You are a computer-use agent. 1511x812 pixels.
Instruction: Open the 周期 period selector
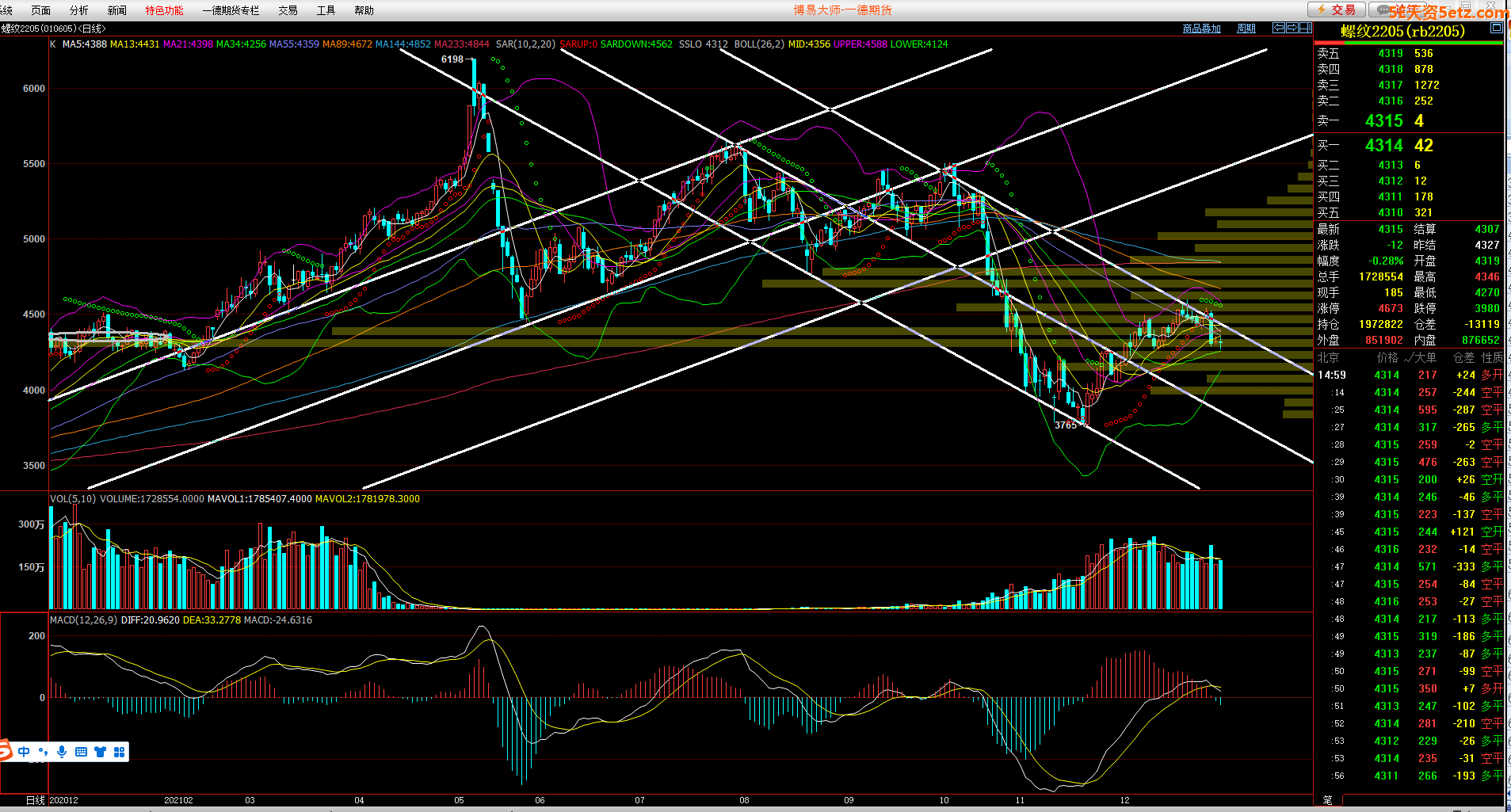[1246, 29]
